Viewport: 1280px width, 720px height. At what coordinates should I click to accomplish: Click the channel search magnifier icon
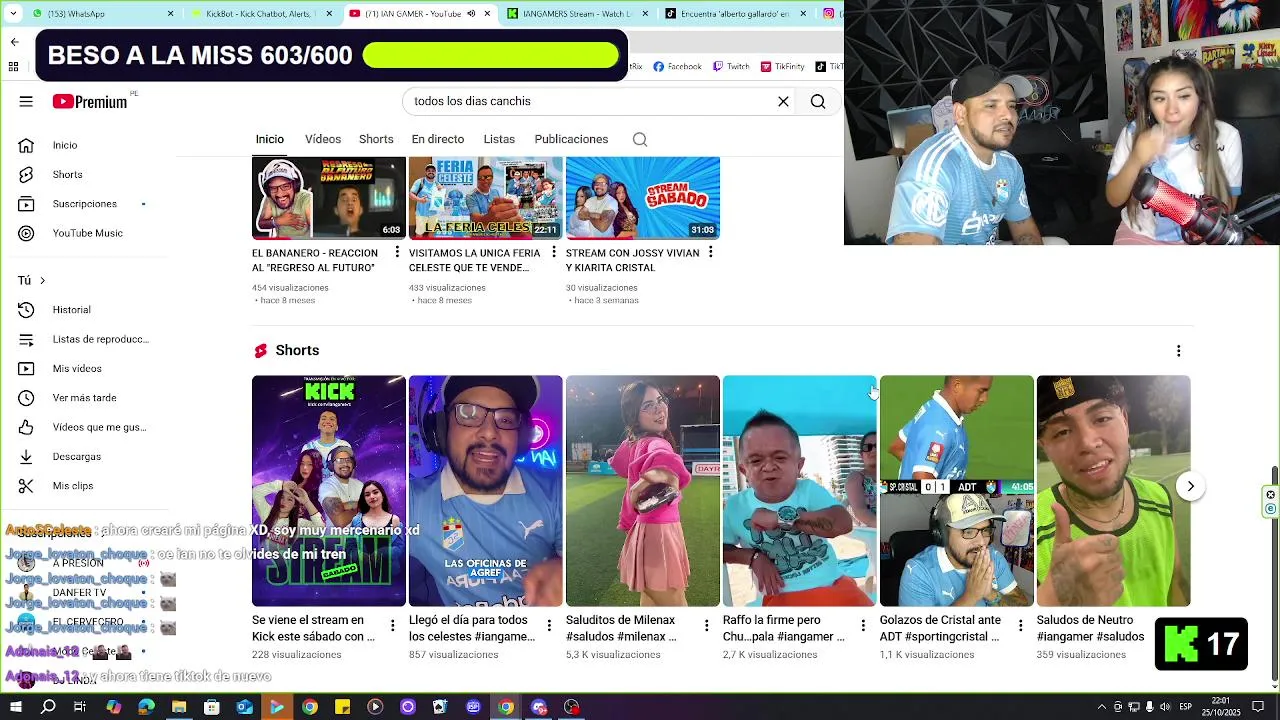pos(640,139)
